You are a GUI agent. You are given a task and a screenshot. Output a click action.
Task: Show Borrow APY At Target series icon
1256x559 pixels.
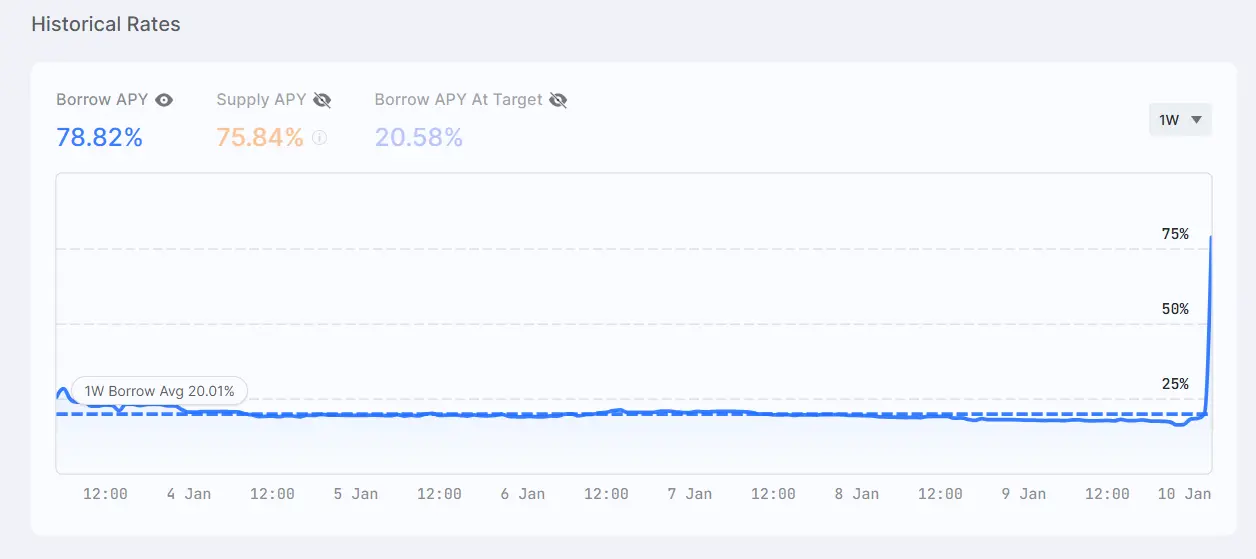(x=558, y=100)
